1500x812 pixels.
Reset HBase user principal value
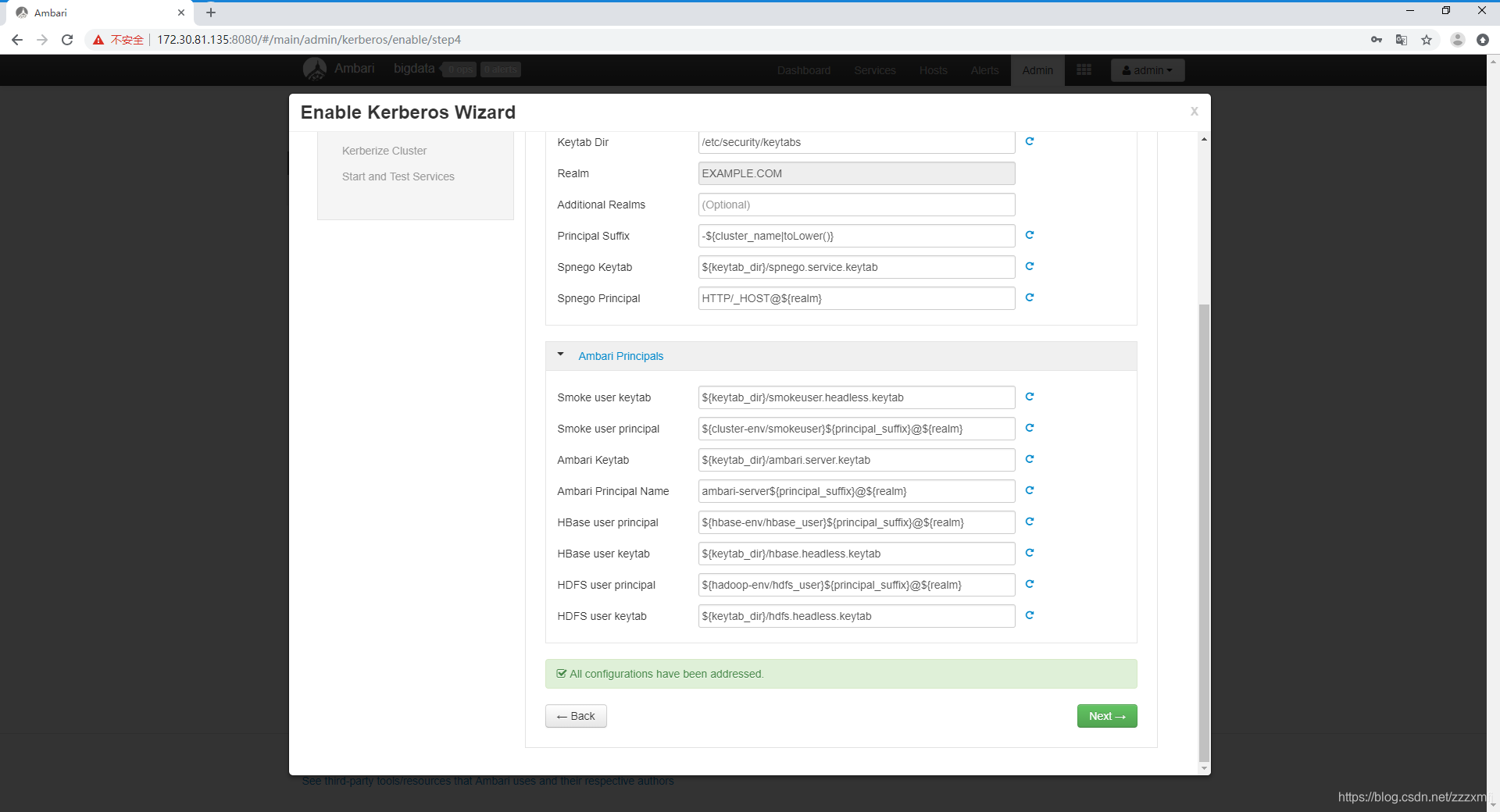(1030, 522)
